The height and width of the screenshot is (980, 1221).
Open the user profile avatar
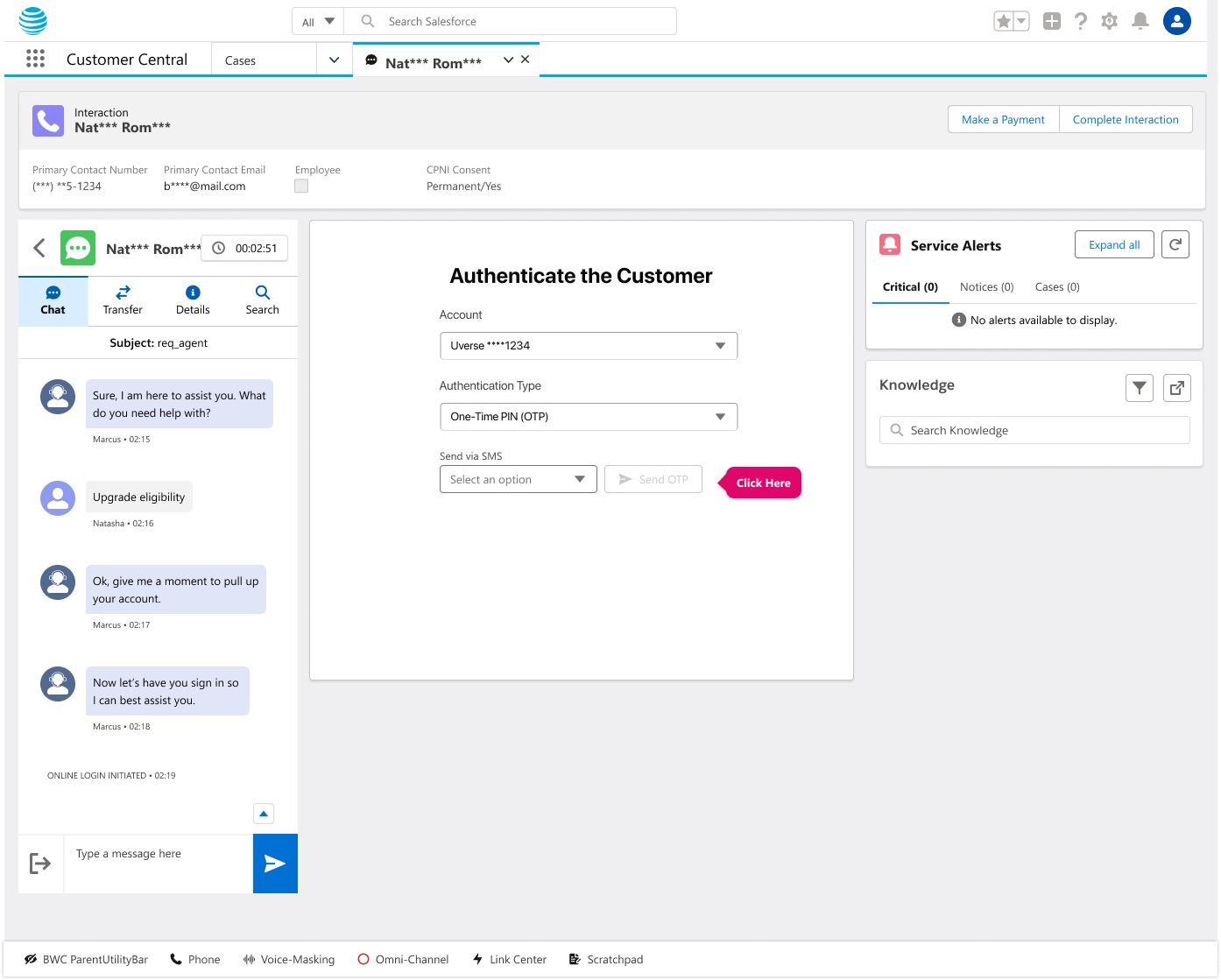coord(1177,21)
